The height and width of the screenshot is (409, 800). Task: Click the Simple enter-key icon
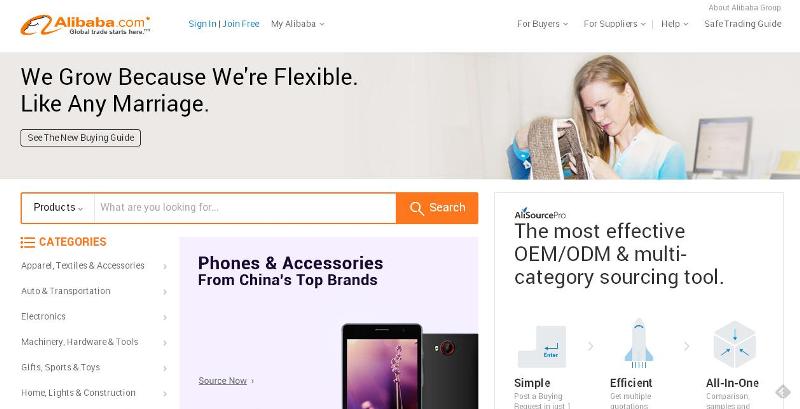click(x=542, y=347)
